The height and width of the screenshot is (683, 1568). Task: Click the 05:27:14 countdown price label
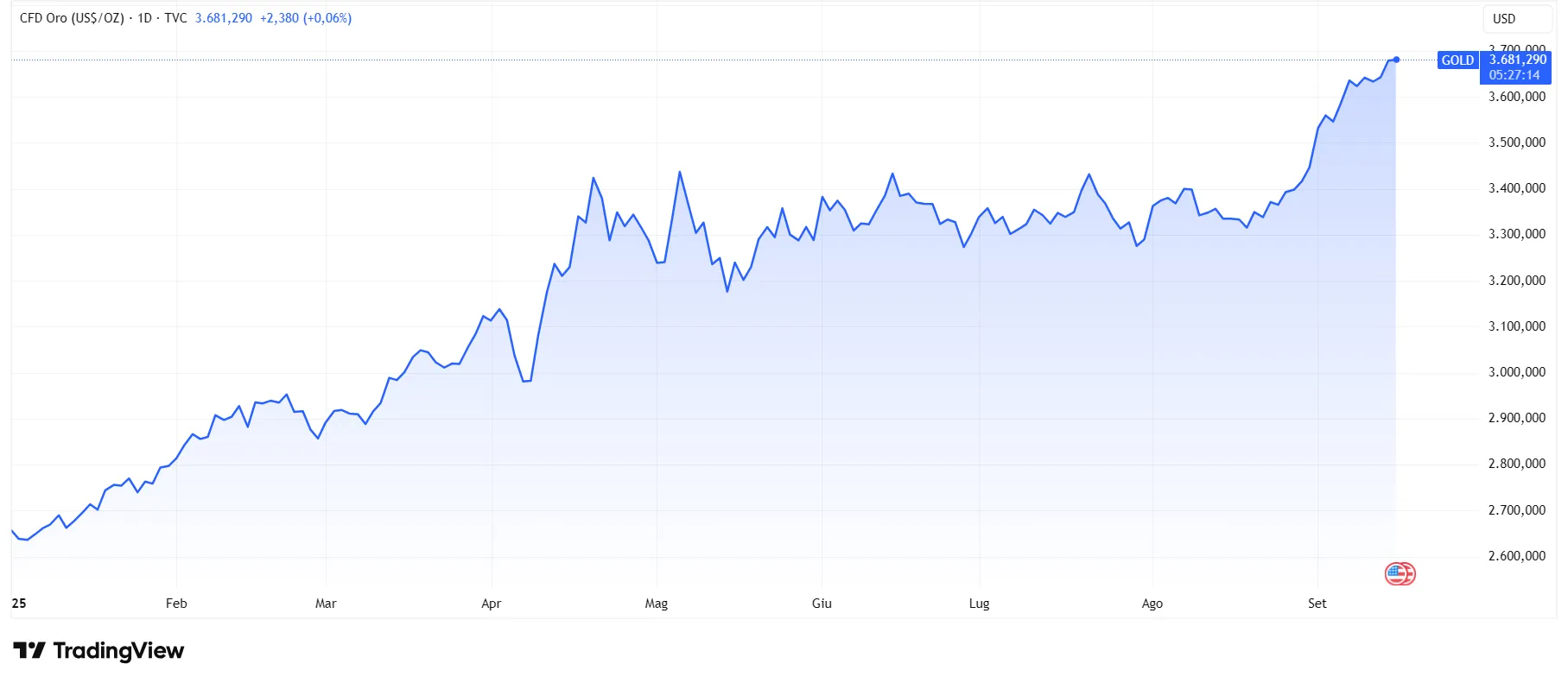pos(1514,76)
